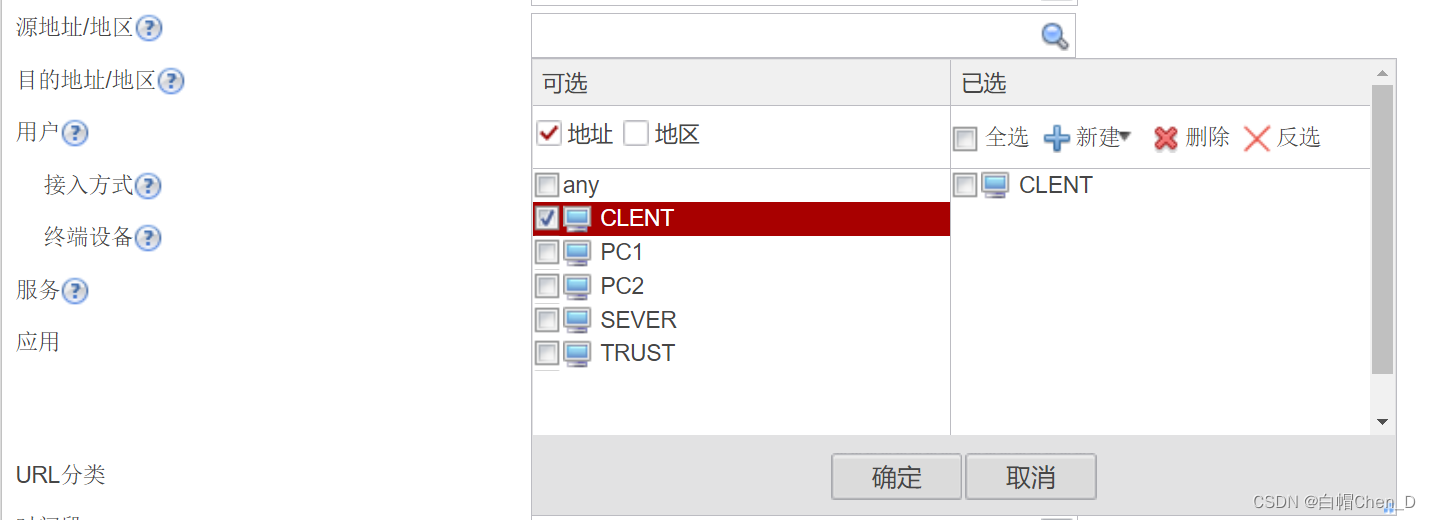1431x520 pixels.
Task: Open help for 目的地址/地区
Action: pos(171,81)
